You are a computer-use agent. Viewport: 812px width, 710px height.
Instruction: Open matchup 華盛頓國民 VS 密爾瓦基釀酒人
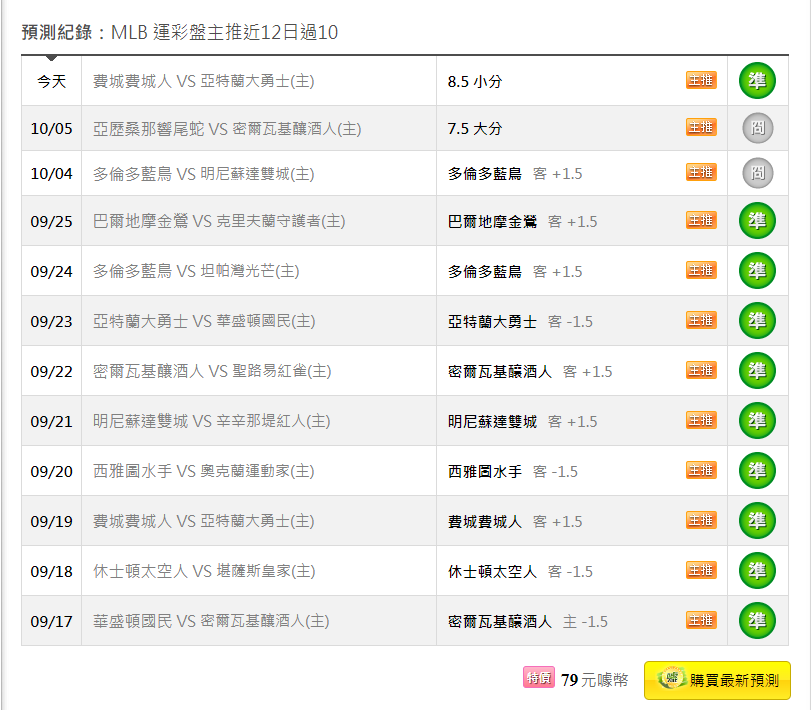pos(211,621)
